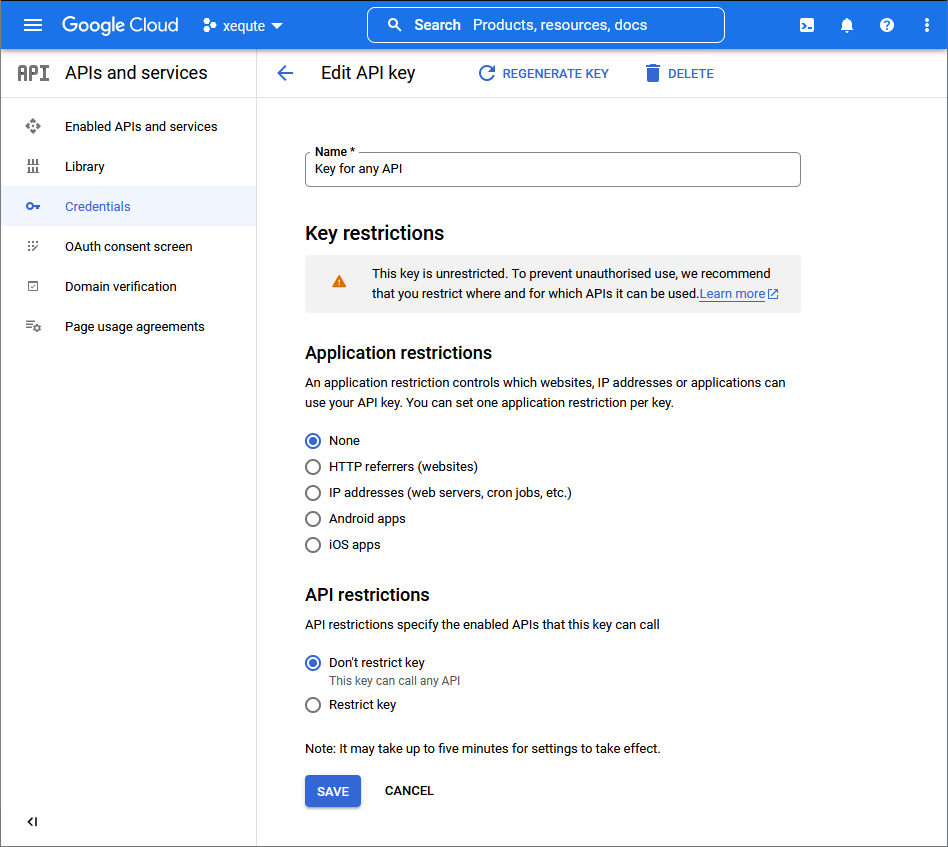948x847 pixels.
Task: Open the three-dot more options menu
Action: (926, 25)
